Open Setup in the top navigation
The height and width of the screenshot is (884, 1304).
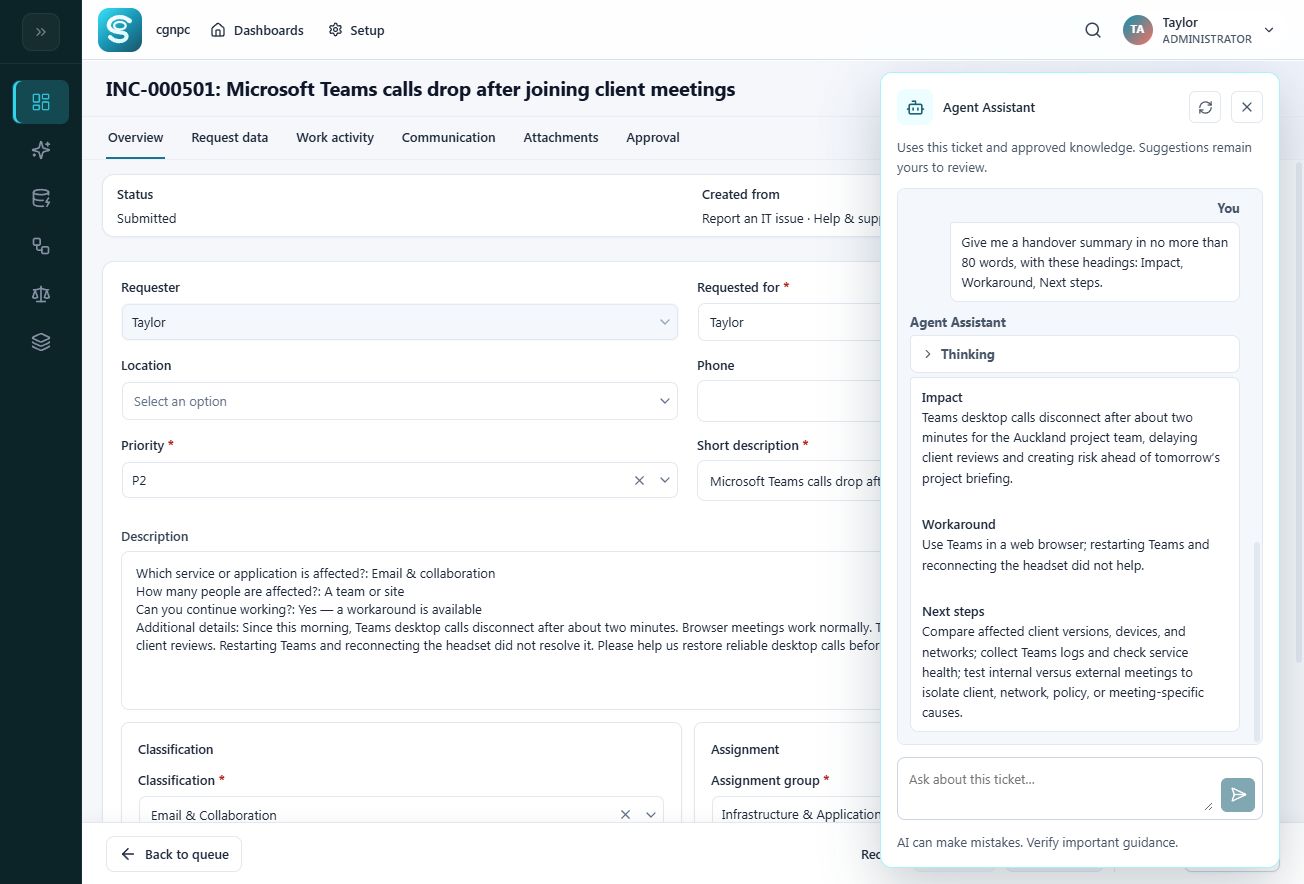tap(356, 30)
